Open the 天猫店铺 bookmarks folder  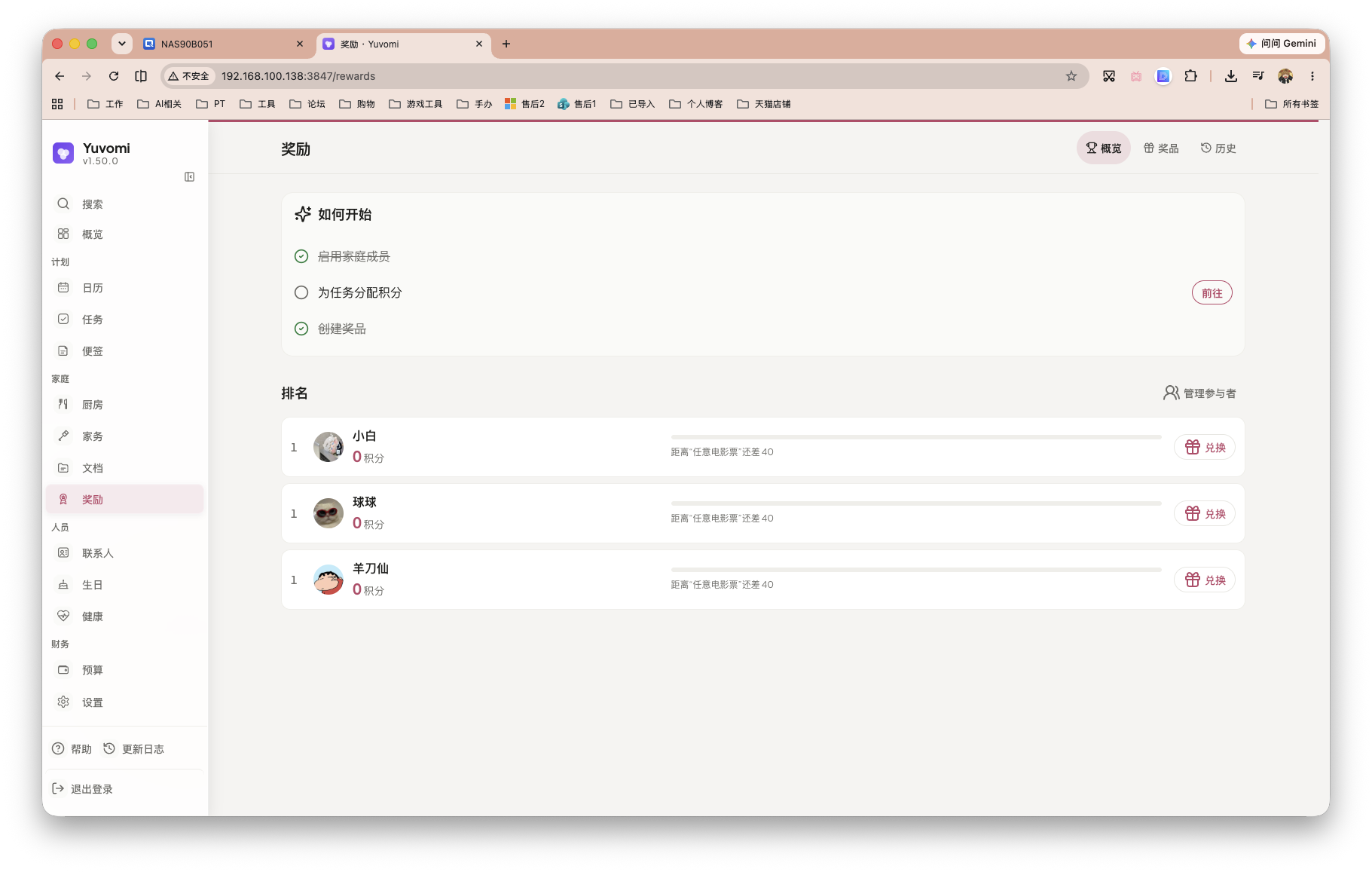coord(764,104)
